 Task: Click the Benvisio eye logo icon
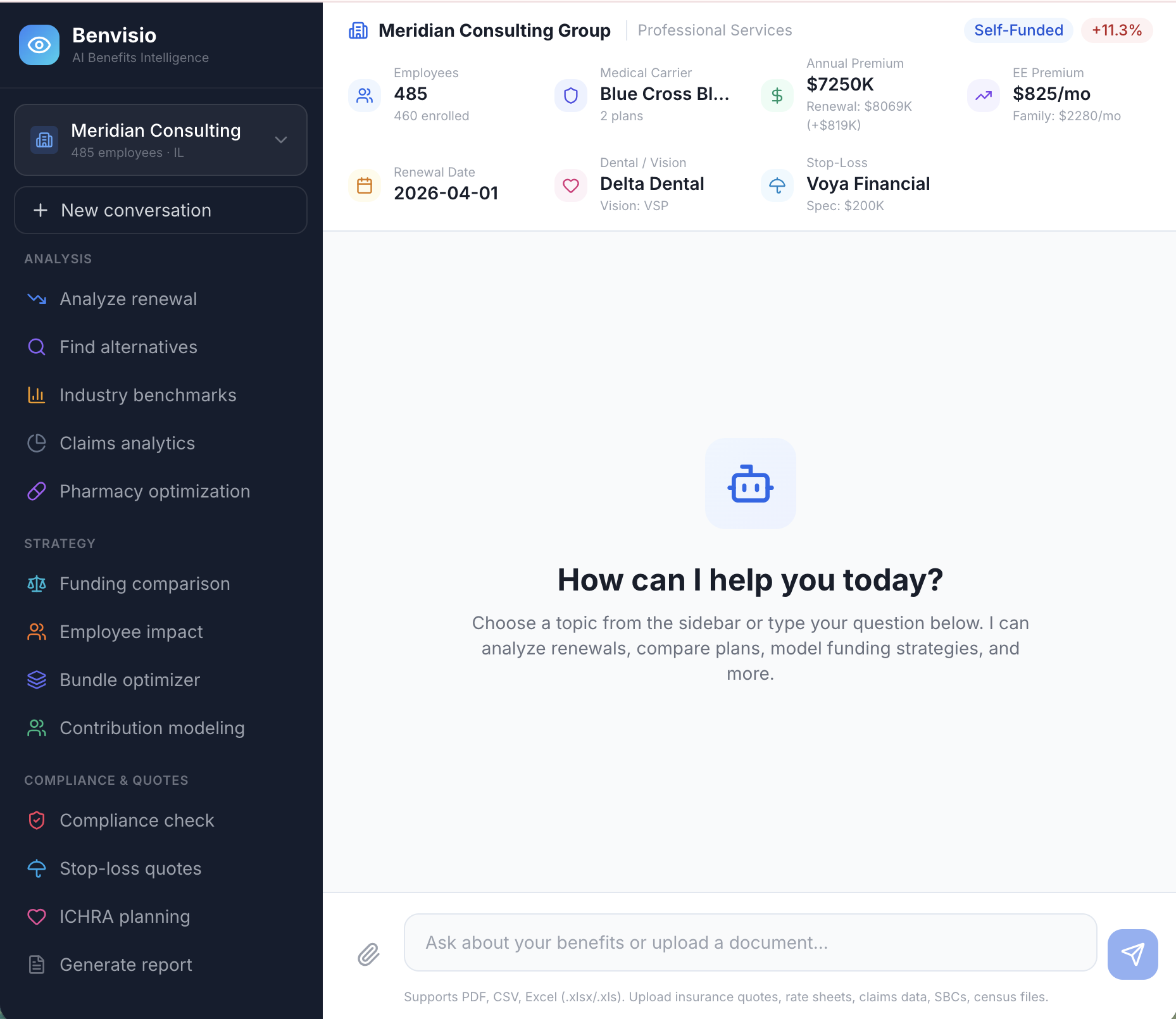click(39, 45)
